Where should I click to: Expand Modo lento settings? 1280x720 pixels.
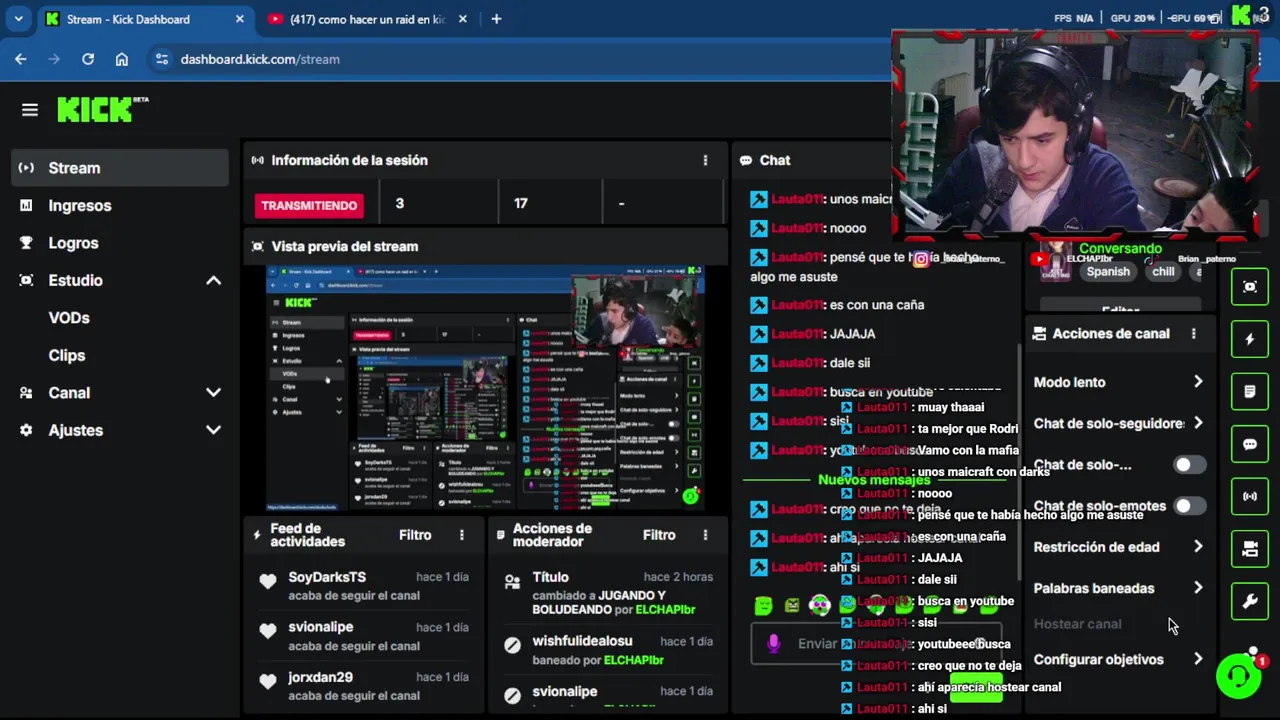point(1198,382)
